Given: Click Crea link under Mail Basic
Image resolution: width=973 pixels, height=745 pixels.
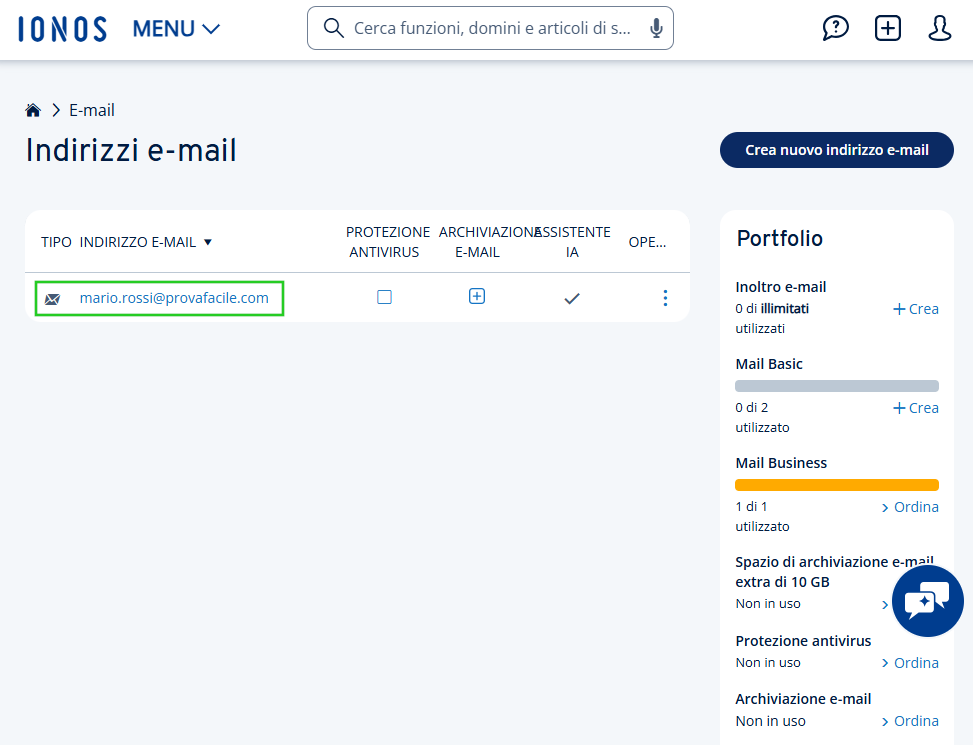Looking at the screenshot, I should coord(915,408).
